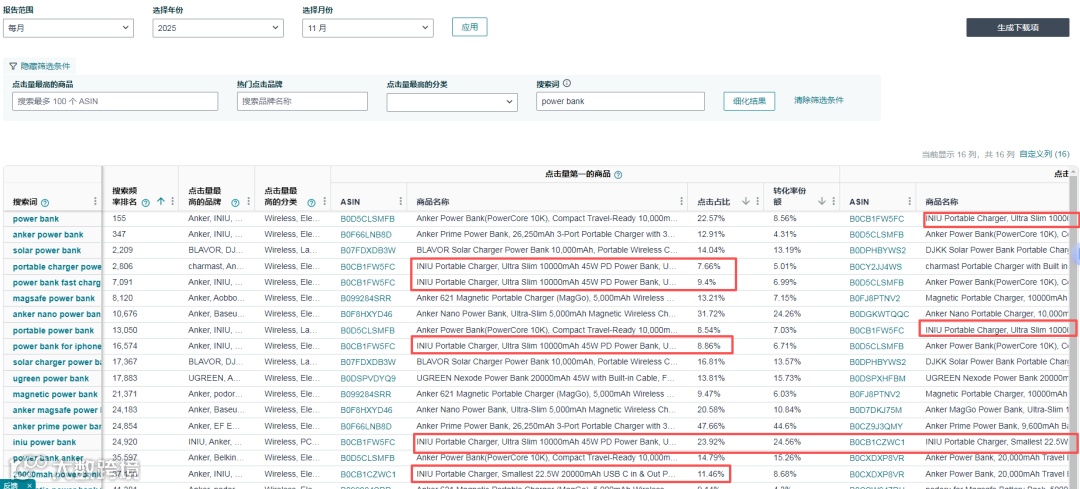Click the 清除筛选条件 link

[x=819, y=100]
